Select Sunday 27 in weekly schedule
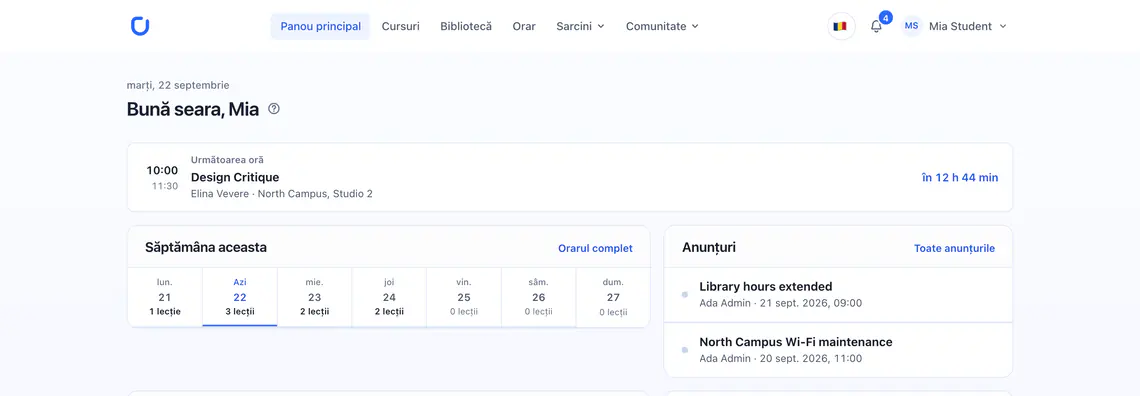The width and height of the screenshot is (1140, 396). 613,297
